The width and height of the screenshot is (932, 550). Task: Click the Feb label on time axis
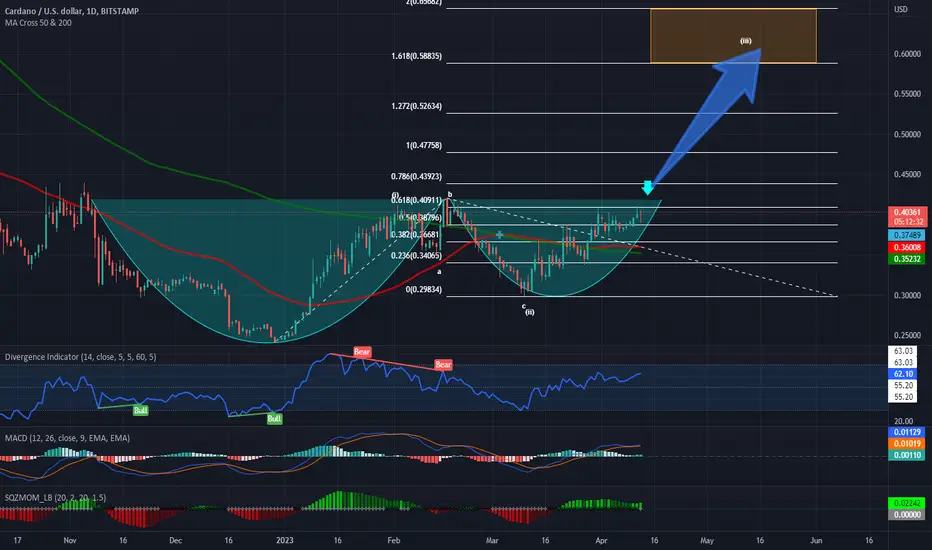(x=393, y=540)
